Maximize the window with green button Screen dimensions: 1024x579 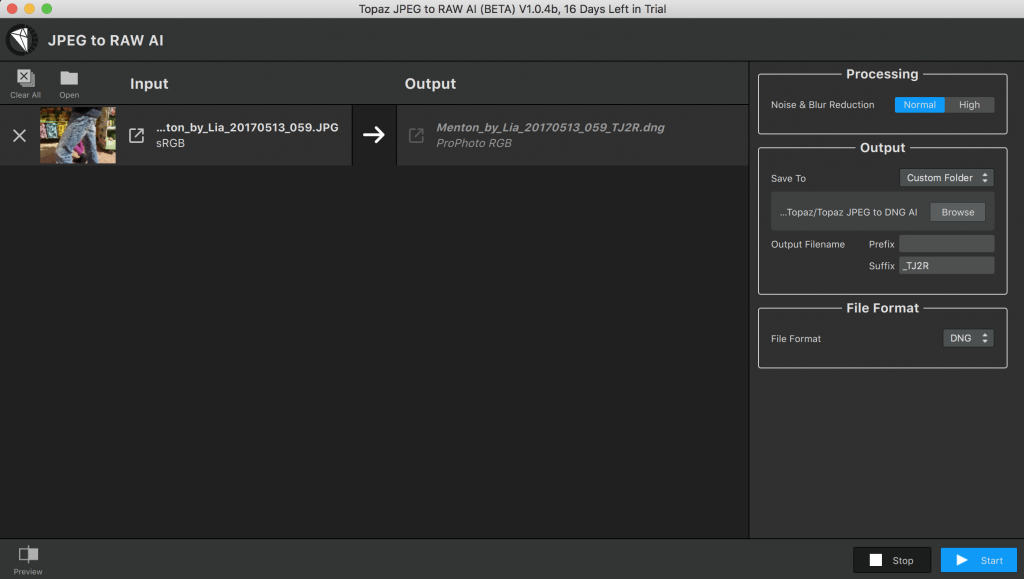[47, 8]
